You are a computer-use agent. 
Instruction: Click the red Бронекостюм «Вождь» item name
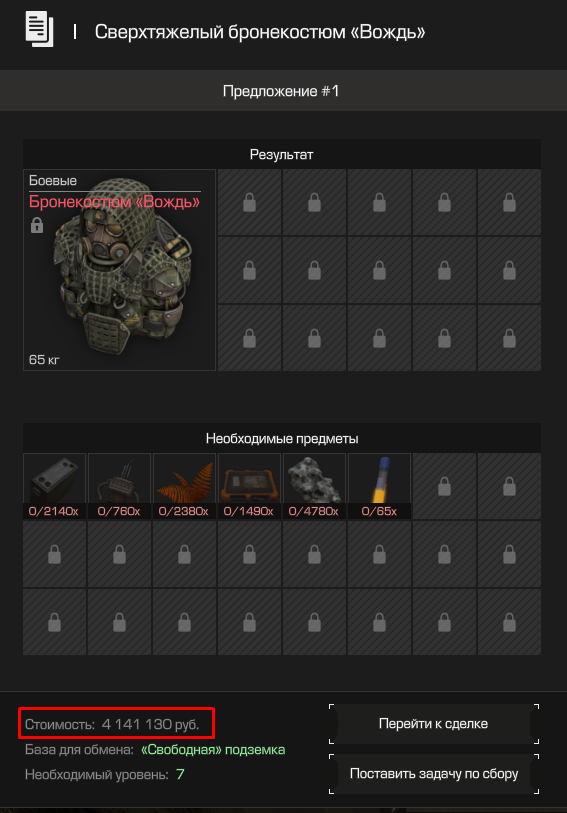coord(115,202)
